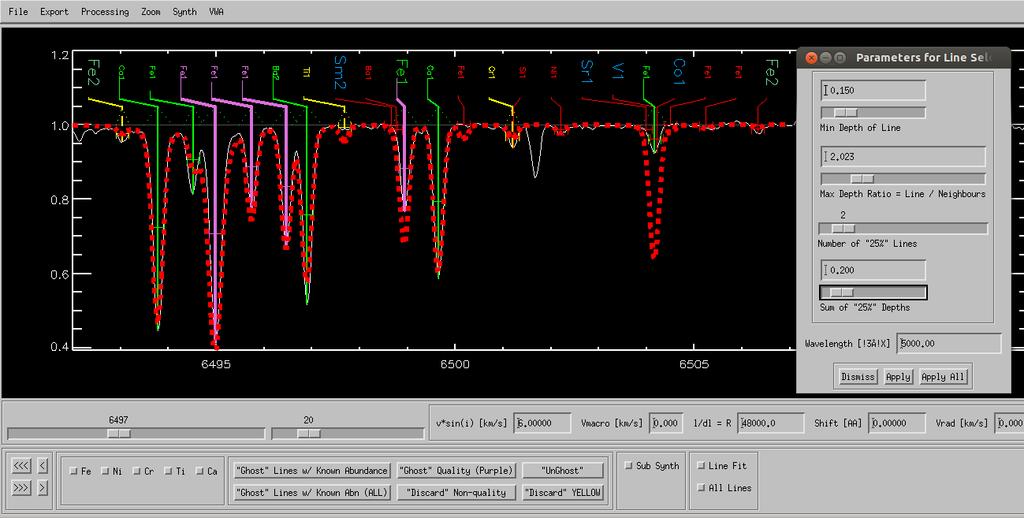Image resolution: width=1024 pixels, height=518 pixels.
Task: Click "Ghost" Lines w/ Known Abundance button
Action: (312, 470)
